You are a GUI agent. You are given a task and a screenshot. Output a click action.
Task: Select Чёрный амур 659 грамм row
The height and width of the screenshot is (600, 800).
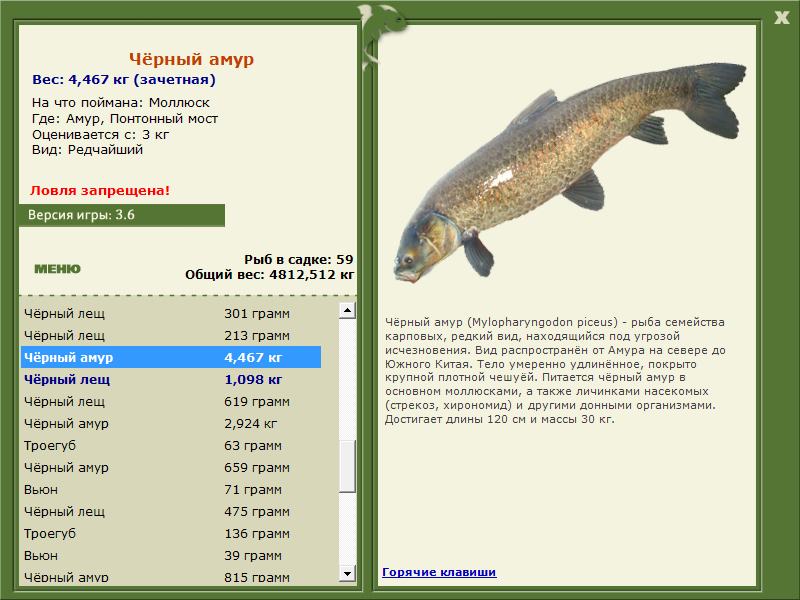[171, 467]
